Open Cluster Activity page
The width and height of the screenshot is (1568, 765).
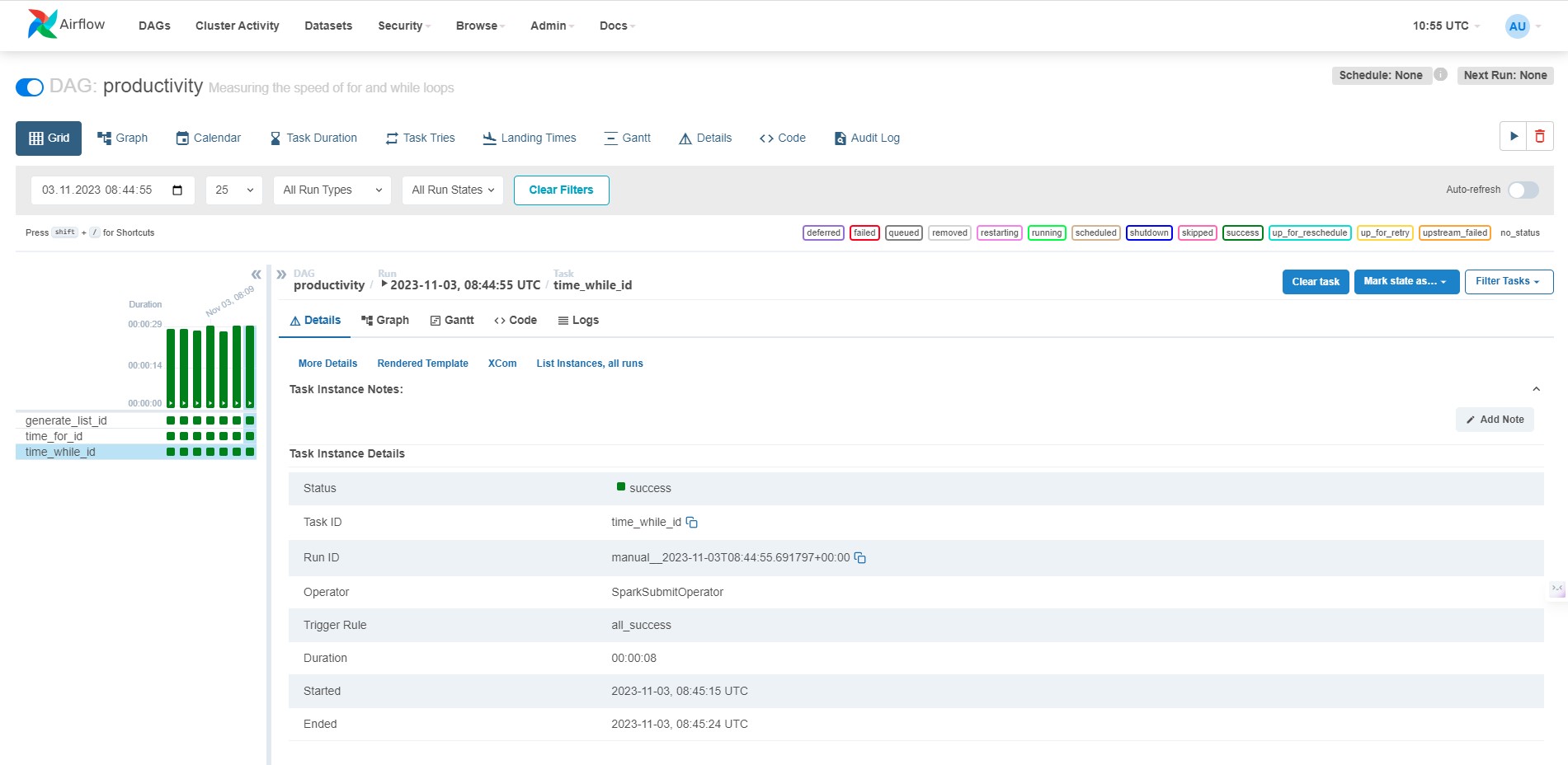238,26
